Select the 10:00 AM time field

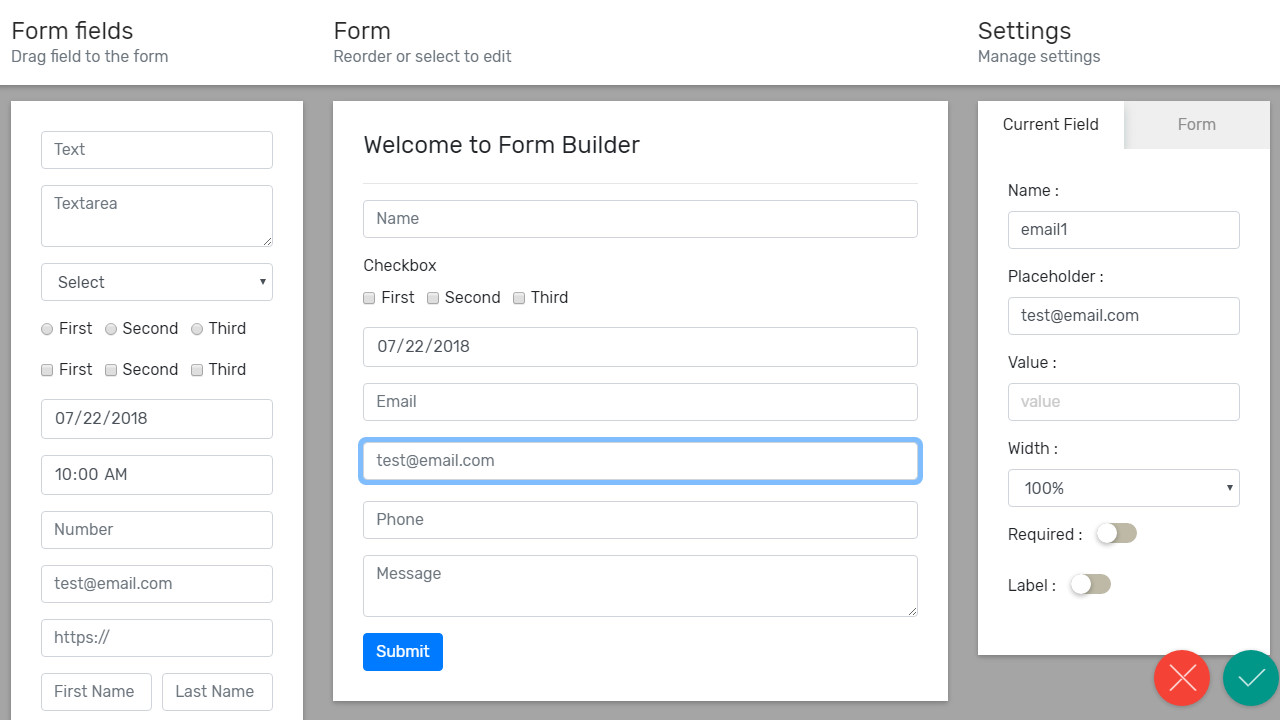pos(157,475)
